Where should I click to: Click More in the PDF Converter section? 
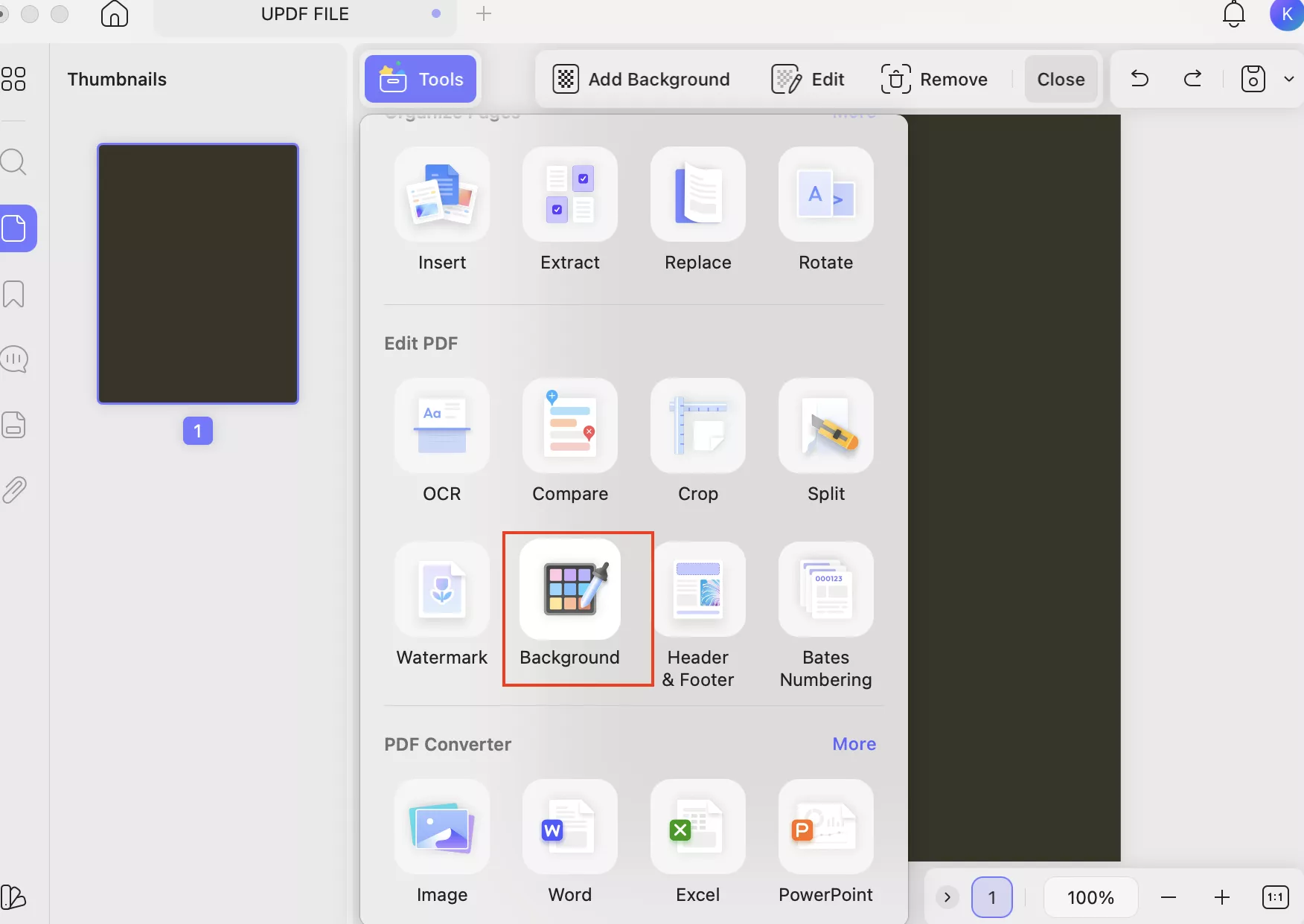click(854, 743)
